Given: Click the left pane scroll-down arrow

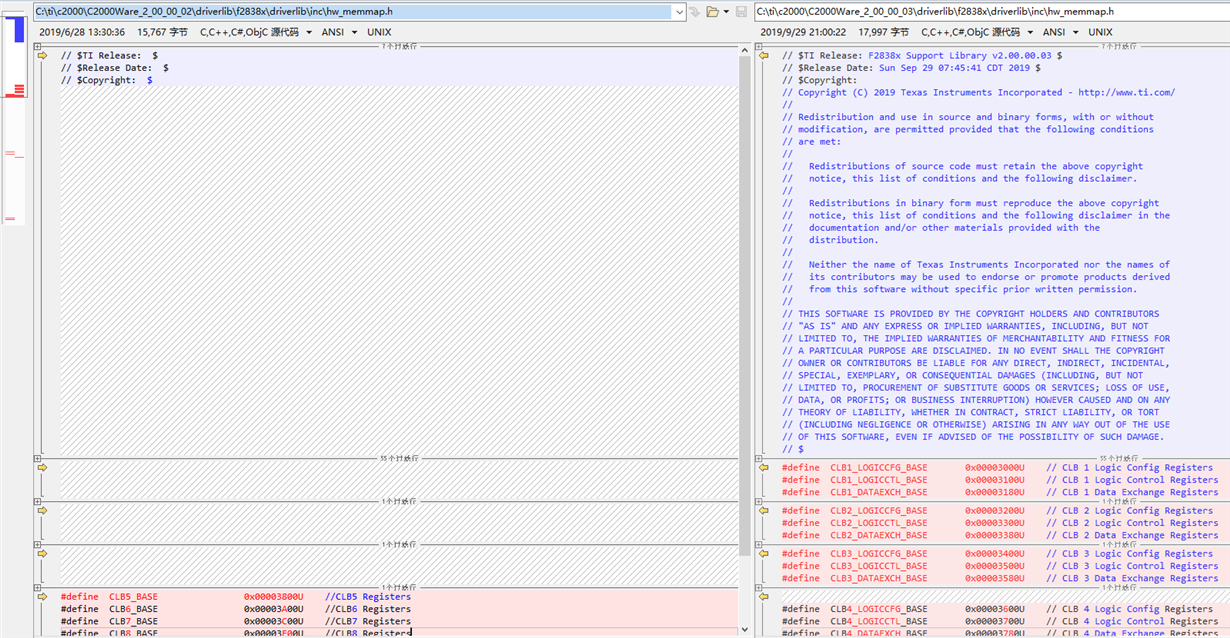Looking at the screenshot, I should tap(744, 632).
